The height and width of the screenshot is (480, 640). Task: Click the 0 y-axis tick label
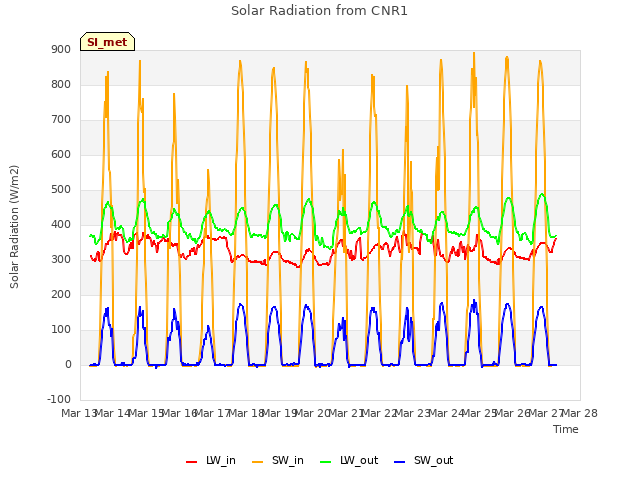(x=68, y=364)
